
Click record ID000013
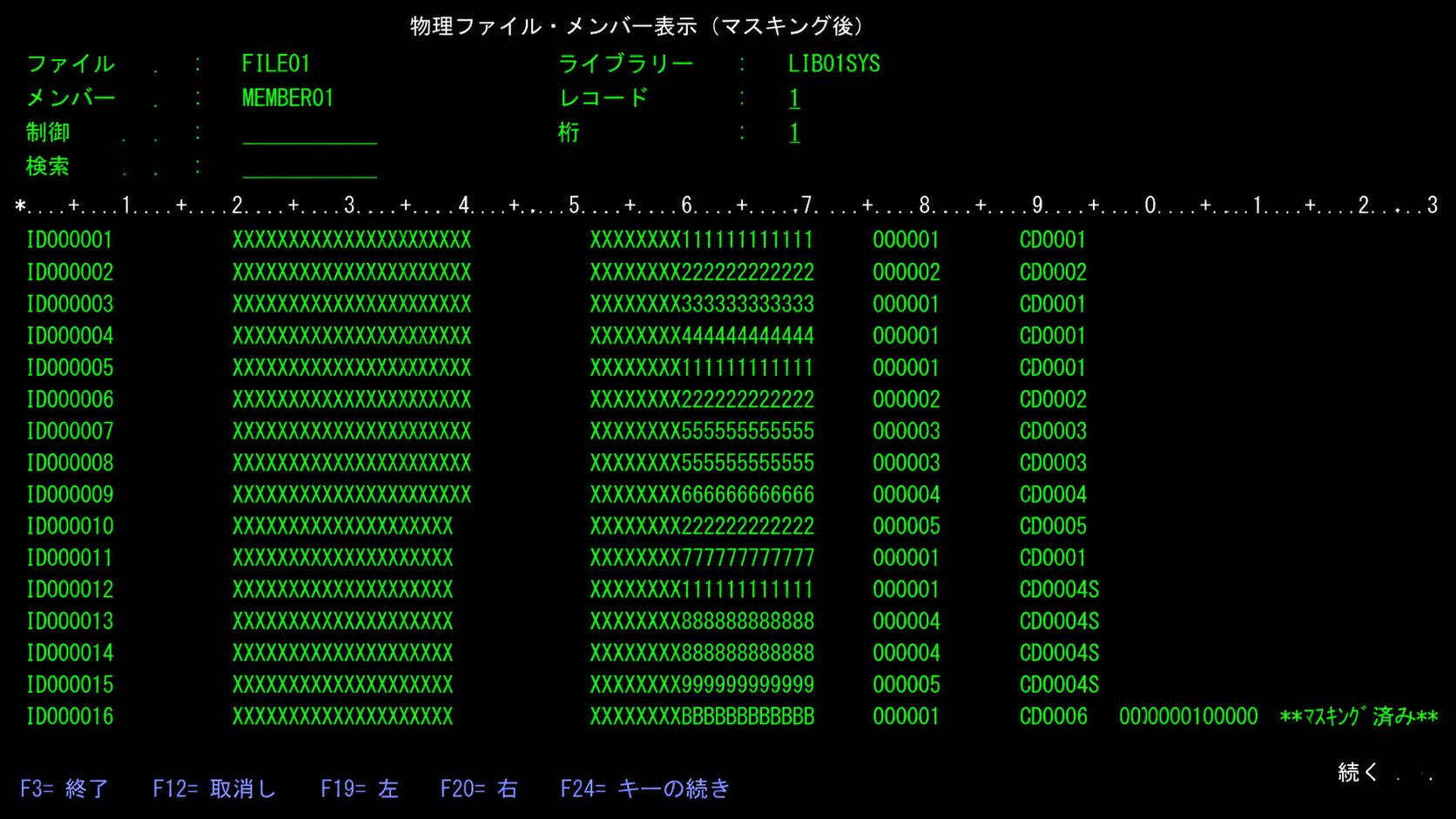[70, 621]
